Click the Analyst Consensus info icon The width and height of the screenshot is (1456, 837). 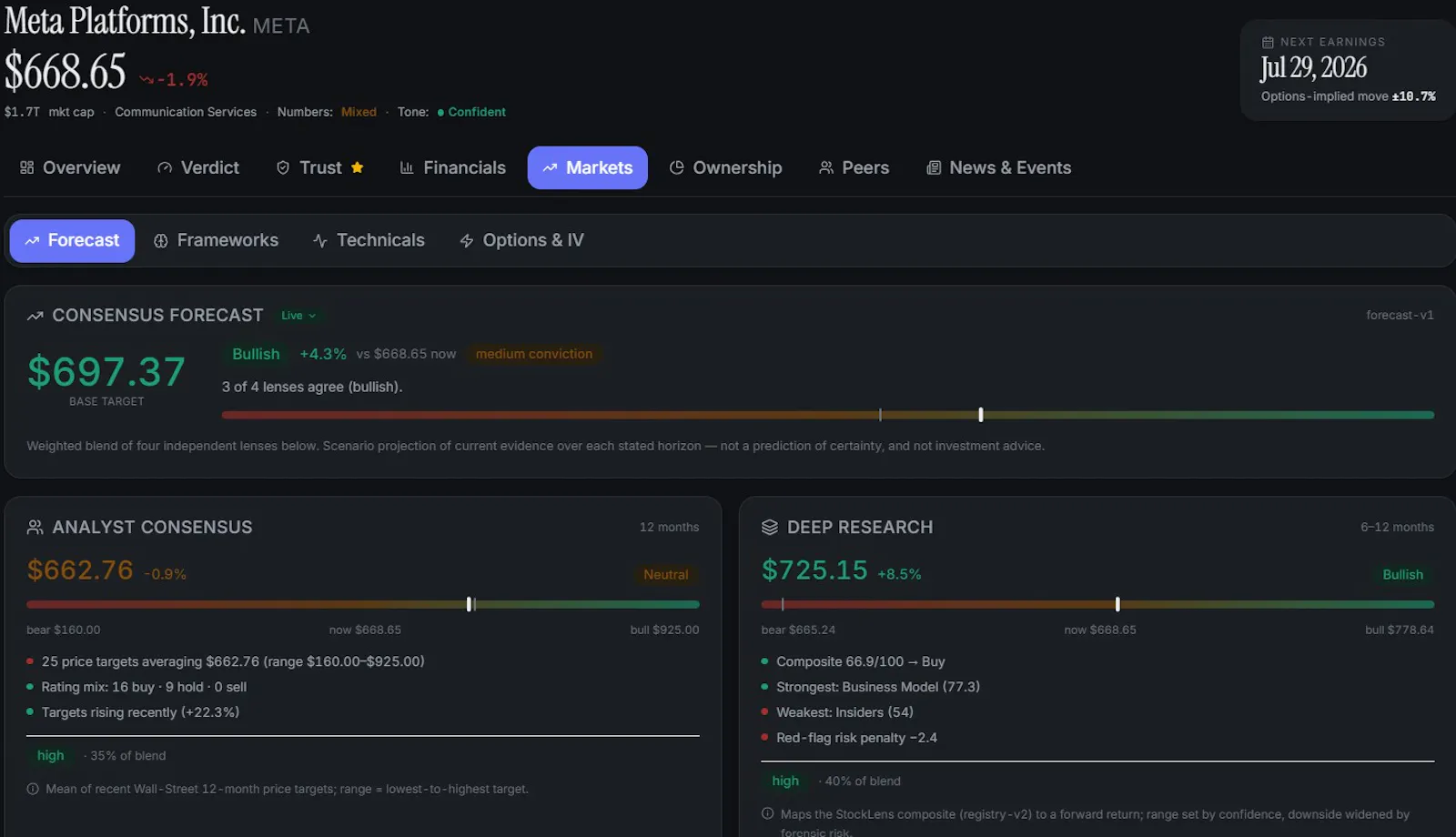(33, 789)
